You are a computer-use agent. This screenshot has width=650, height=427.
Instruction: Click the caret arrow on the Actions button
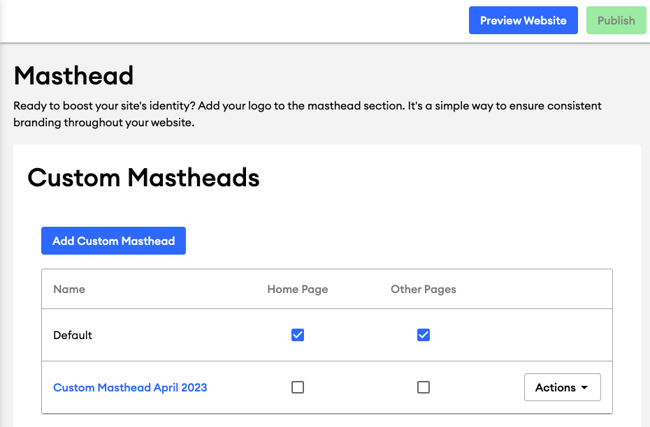click(x=585, y=388)
